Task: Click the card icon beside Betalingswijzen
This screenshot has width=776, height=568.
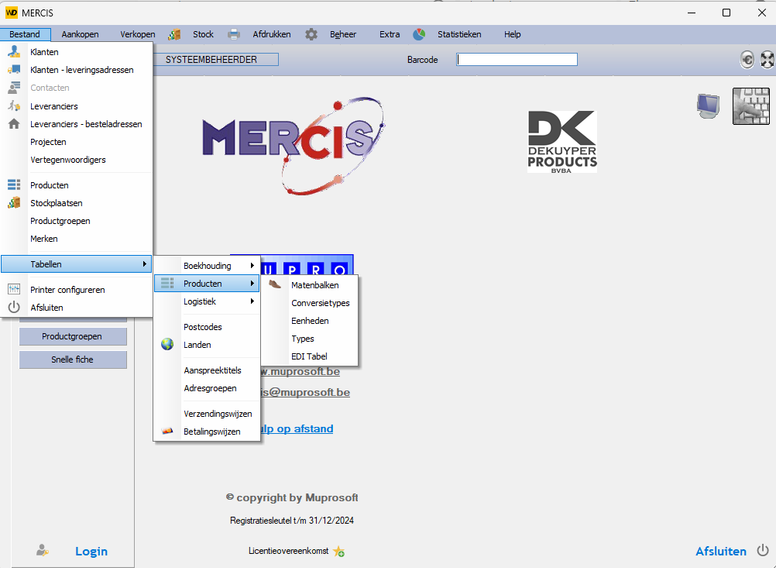Action: coord(167,431)
